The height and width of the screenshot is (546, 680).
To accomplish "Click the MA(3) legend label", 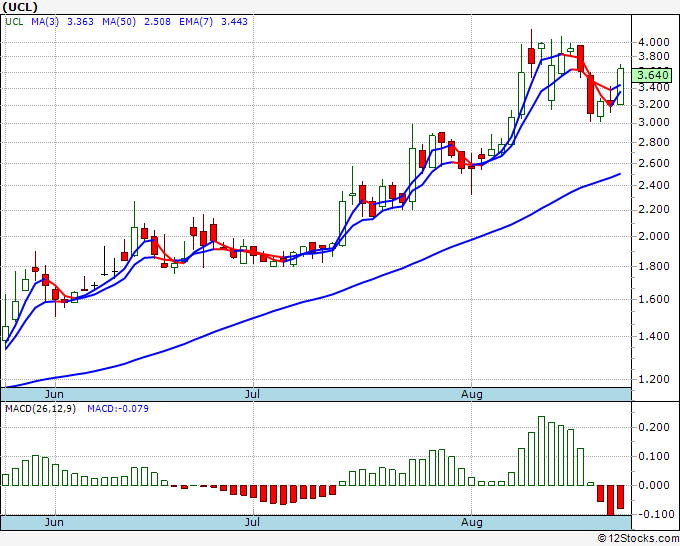I will point(45,21).
